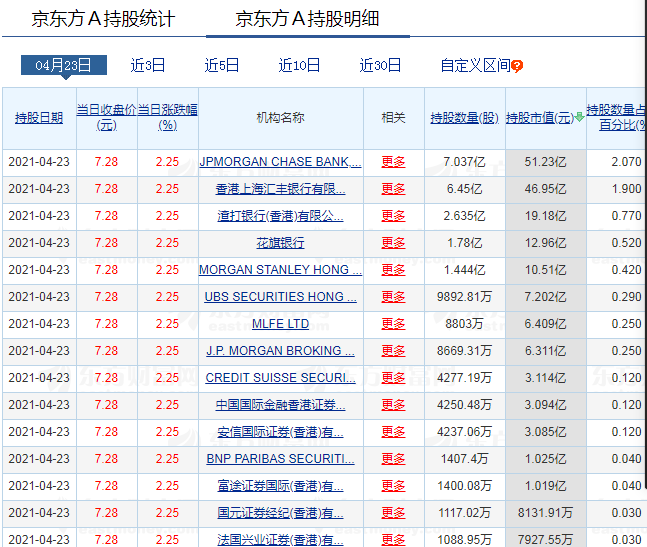Open 香港上海汇丰银行有限 institution link
The width and height of the screenshot is (647, 547).
280,189
